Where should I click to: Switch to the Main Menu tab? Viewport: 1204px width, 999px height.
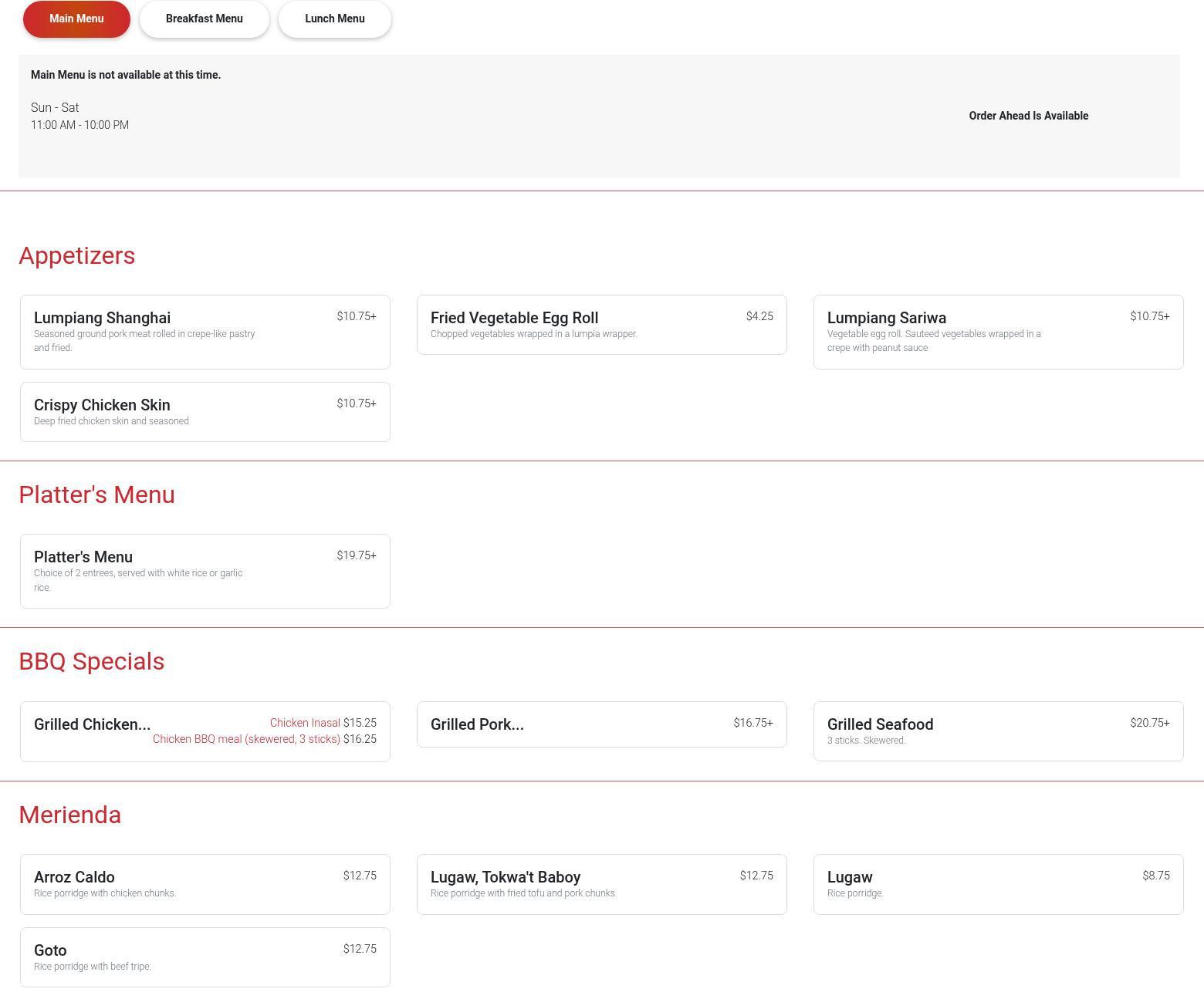76,19
